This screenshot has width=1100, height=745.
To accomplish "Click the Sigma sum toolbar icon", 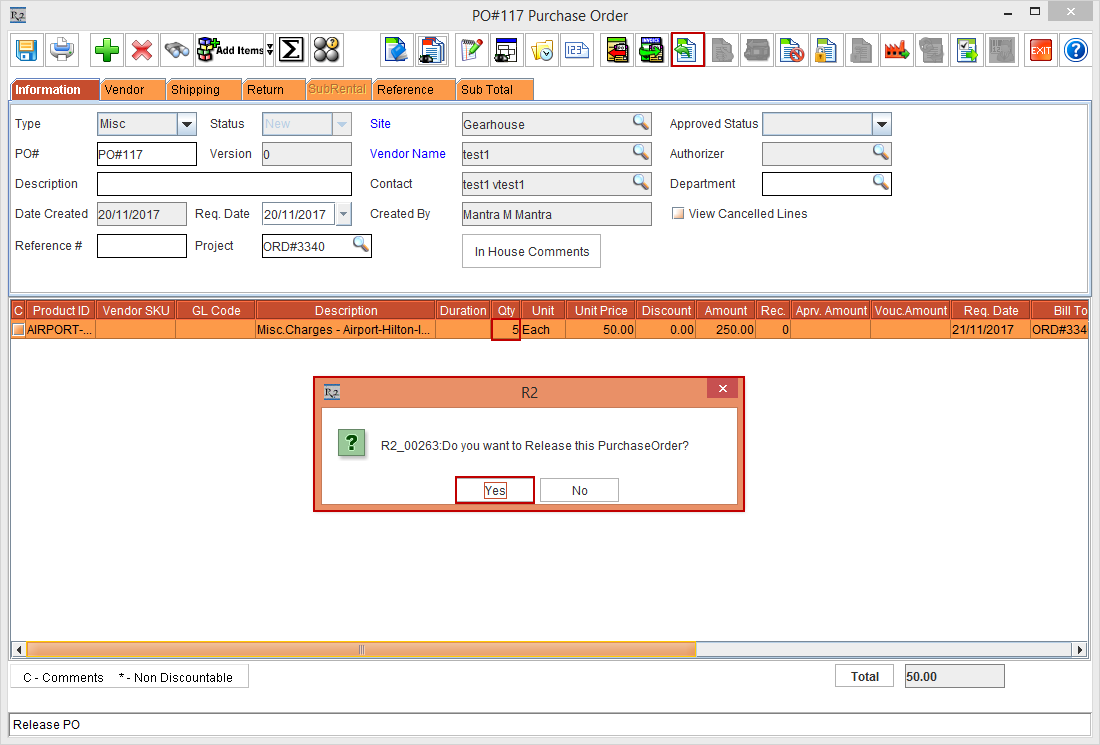I will (x=290, y=49).
